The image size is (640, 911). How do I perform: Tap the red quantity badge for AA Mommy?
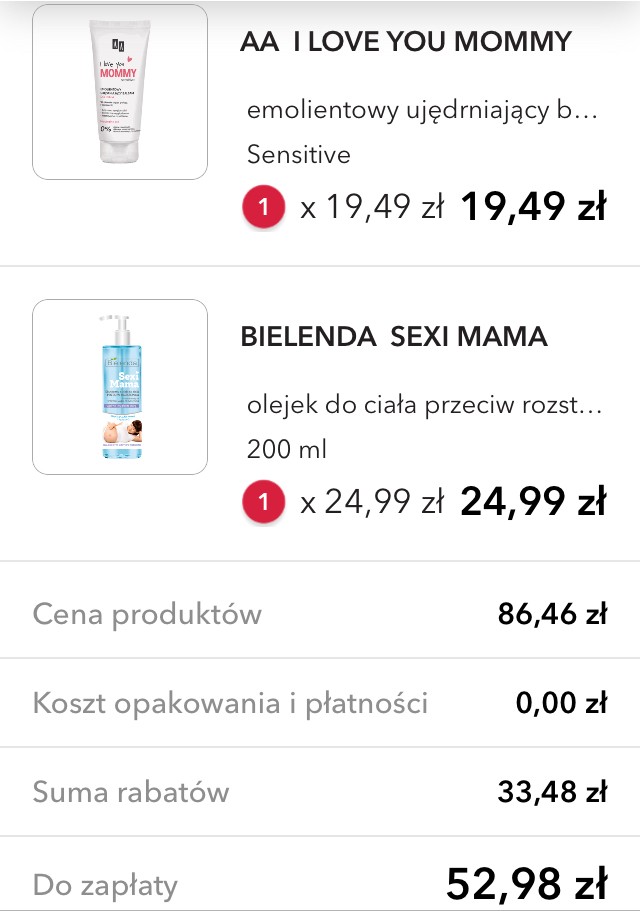pyautogui.click(x=264, y=208)
